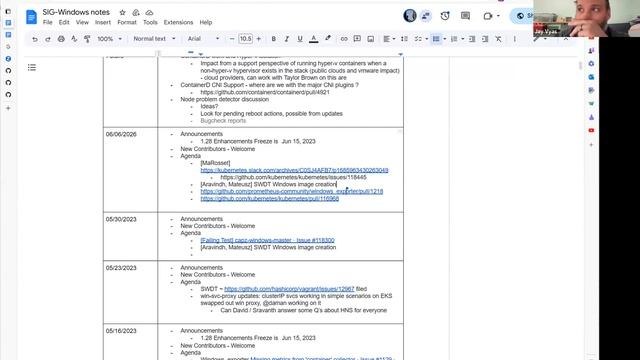Decrease paragraph indent
Screen dimensions: 640x360
tap(472, 39)
